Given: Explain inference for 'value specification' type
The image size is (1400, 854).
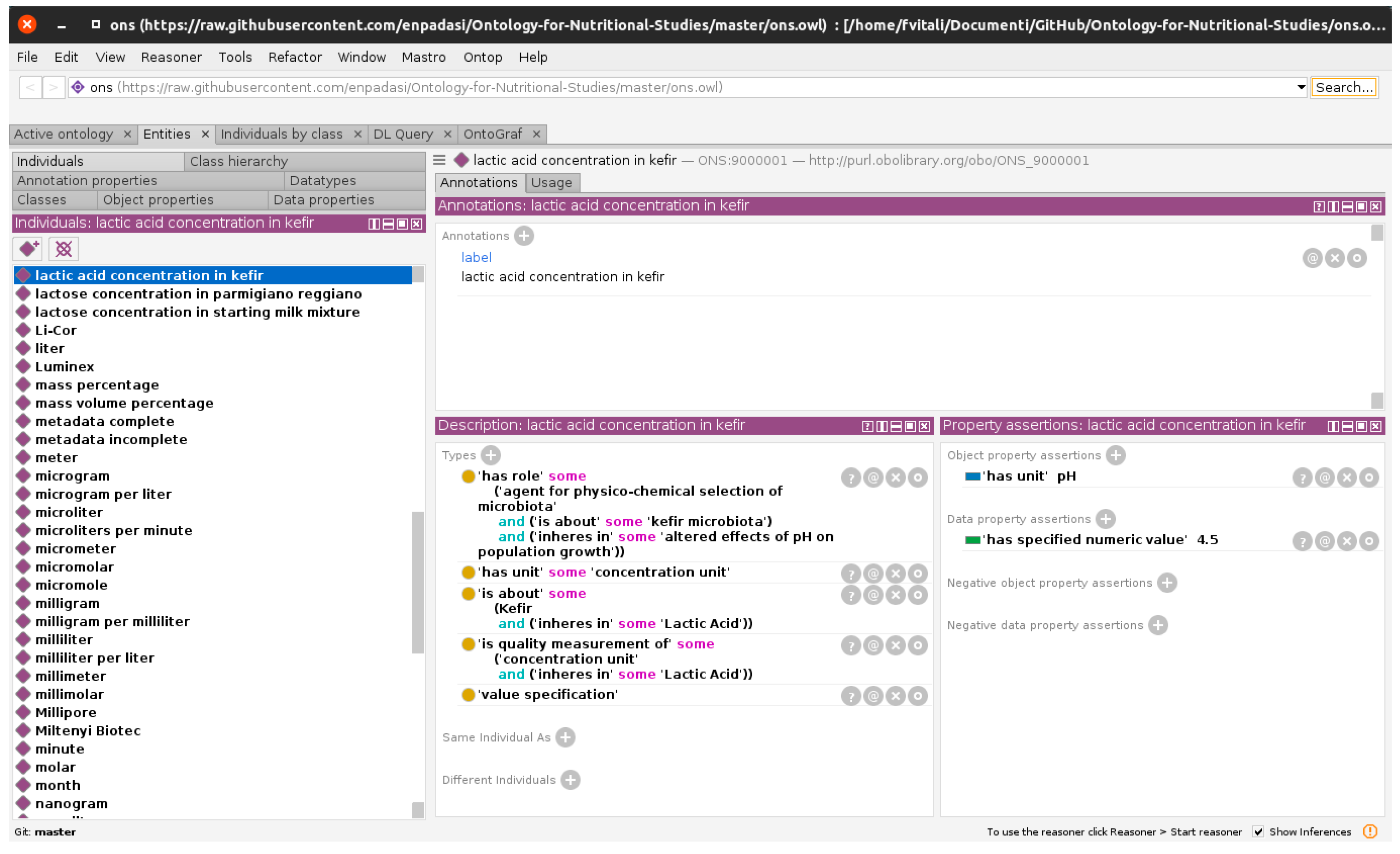Looking at the screenshot, I should coord(850,695).
